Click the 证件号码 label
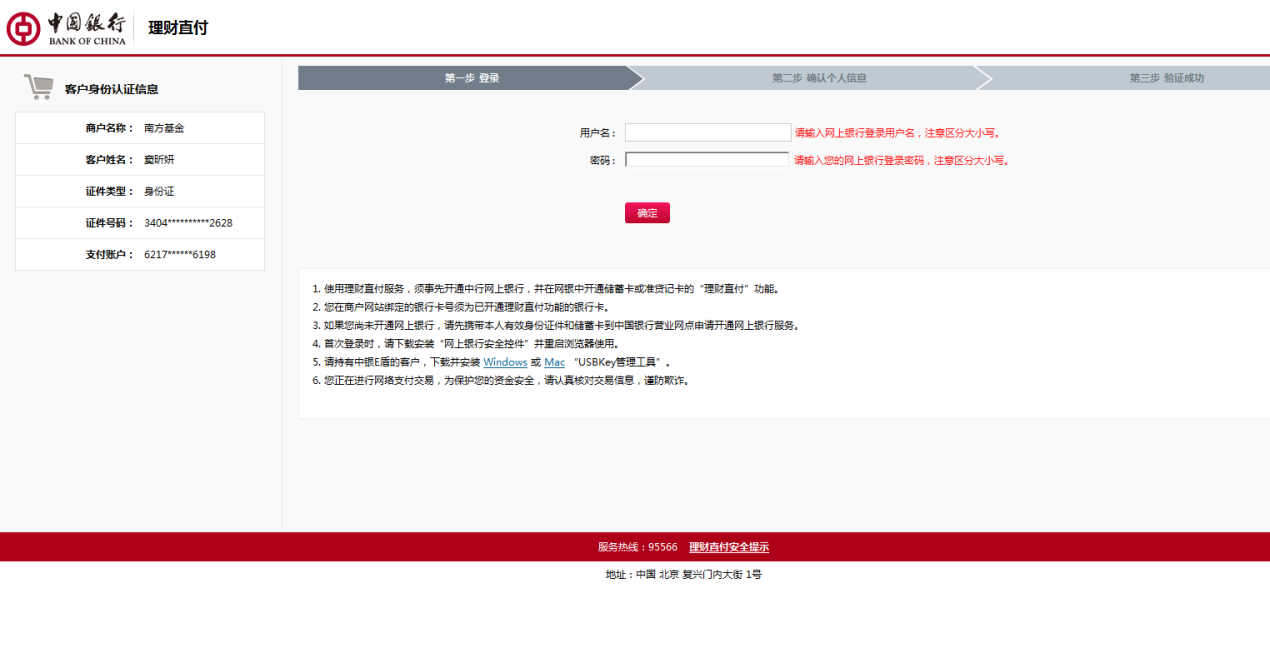 coord(109,223)
